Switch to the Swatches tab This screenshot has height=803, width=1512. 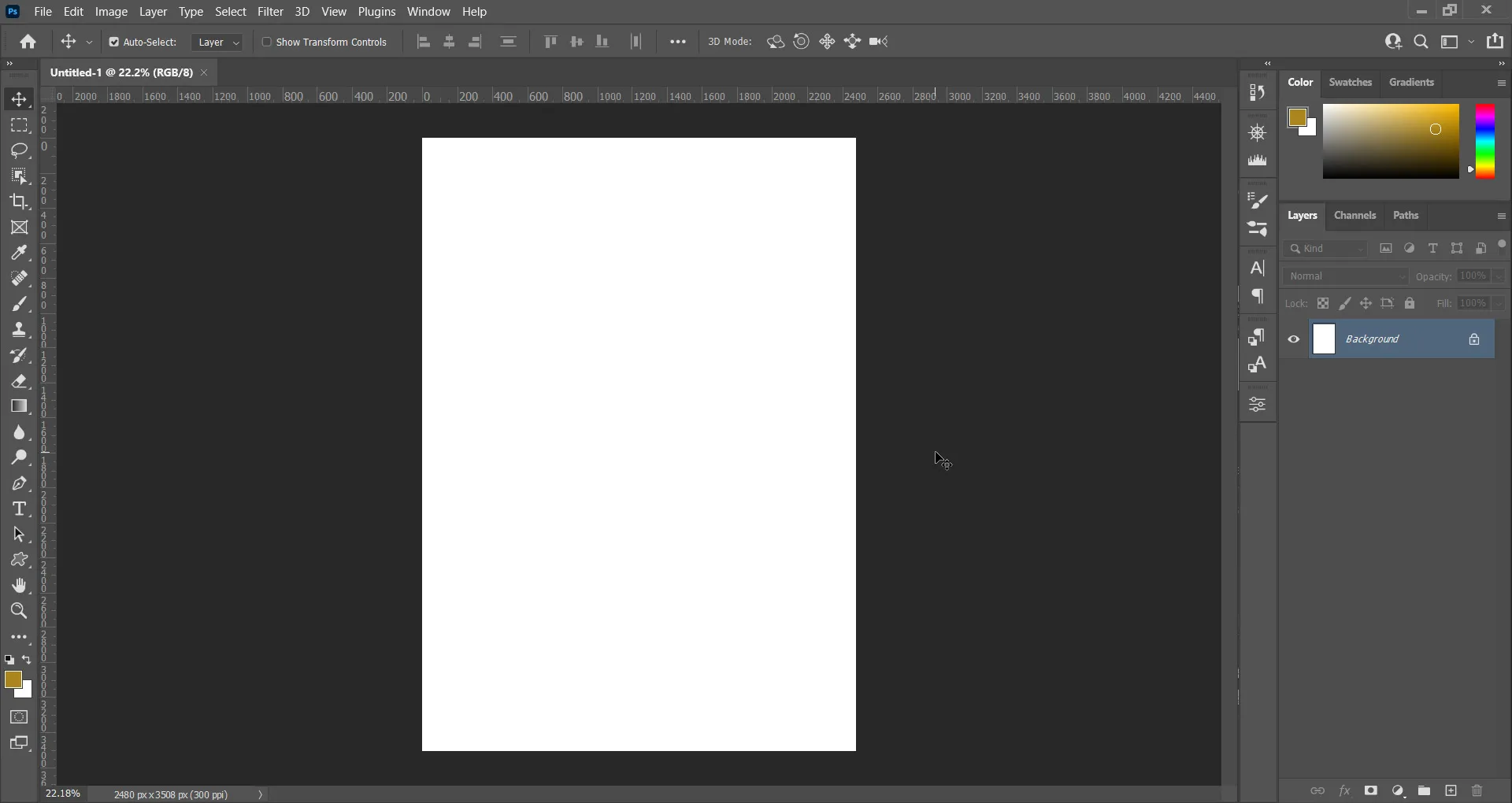(x=1350, y=83)
